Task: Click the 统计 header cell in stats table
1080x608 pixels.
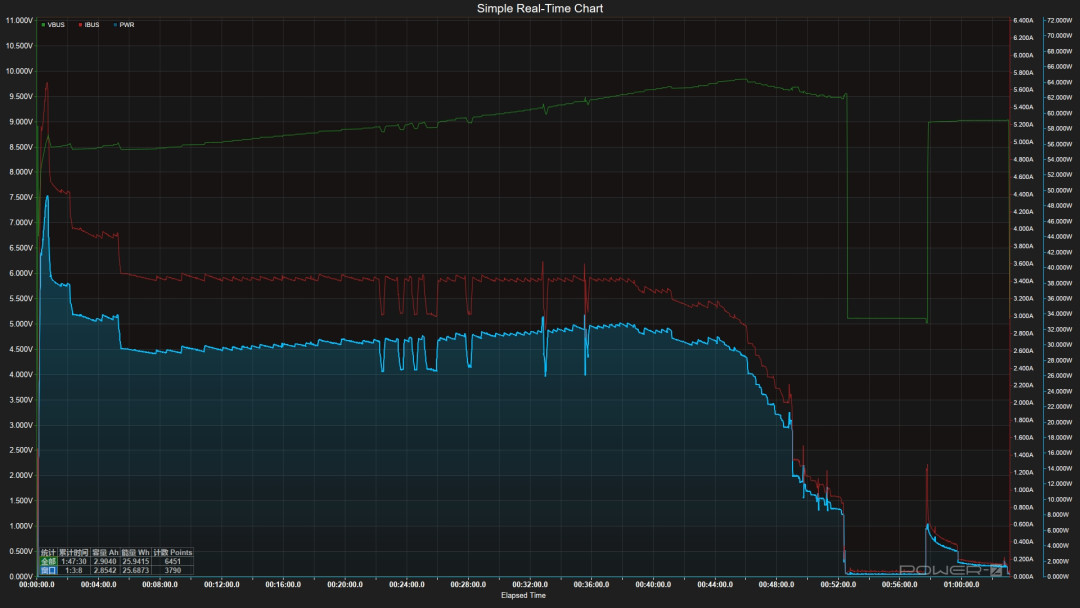Action: (48, 552)
